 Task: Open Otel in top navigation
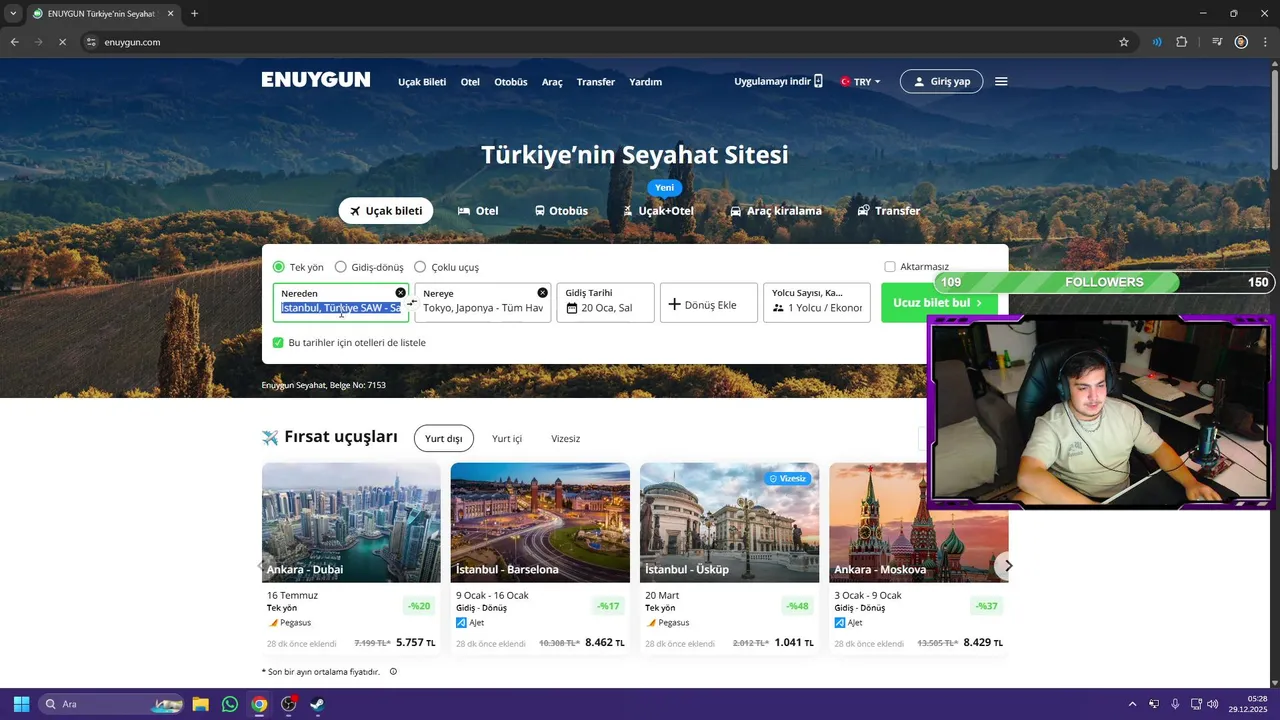pos(470,82)
